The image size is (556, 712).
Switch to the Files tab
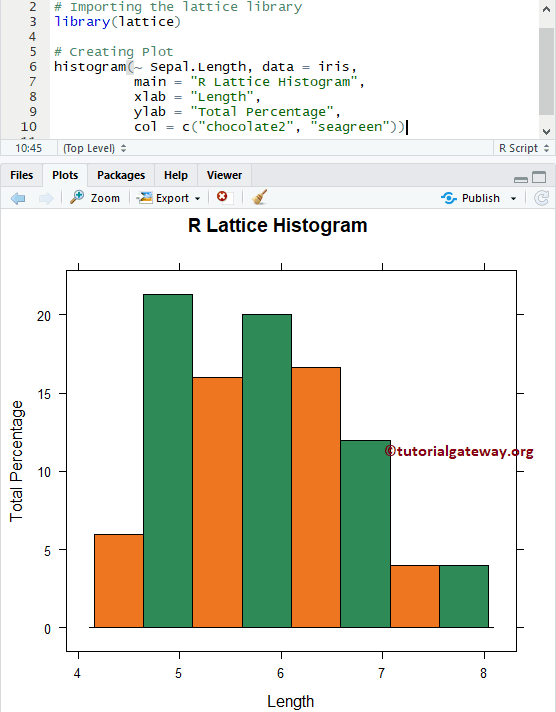coord(22,175)
